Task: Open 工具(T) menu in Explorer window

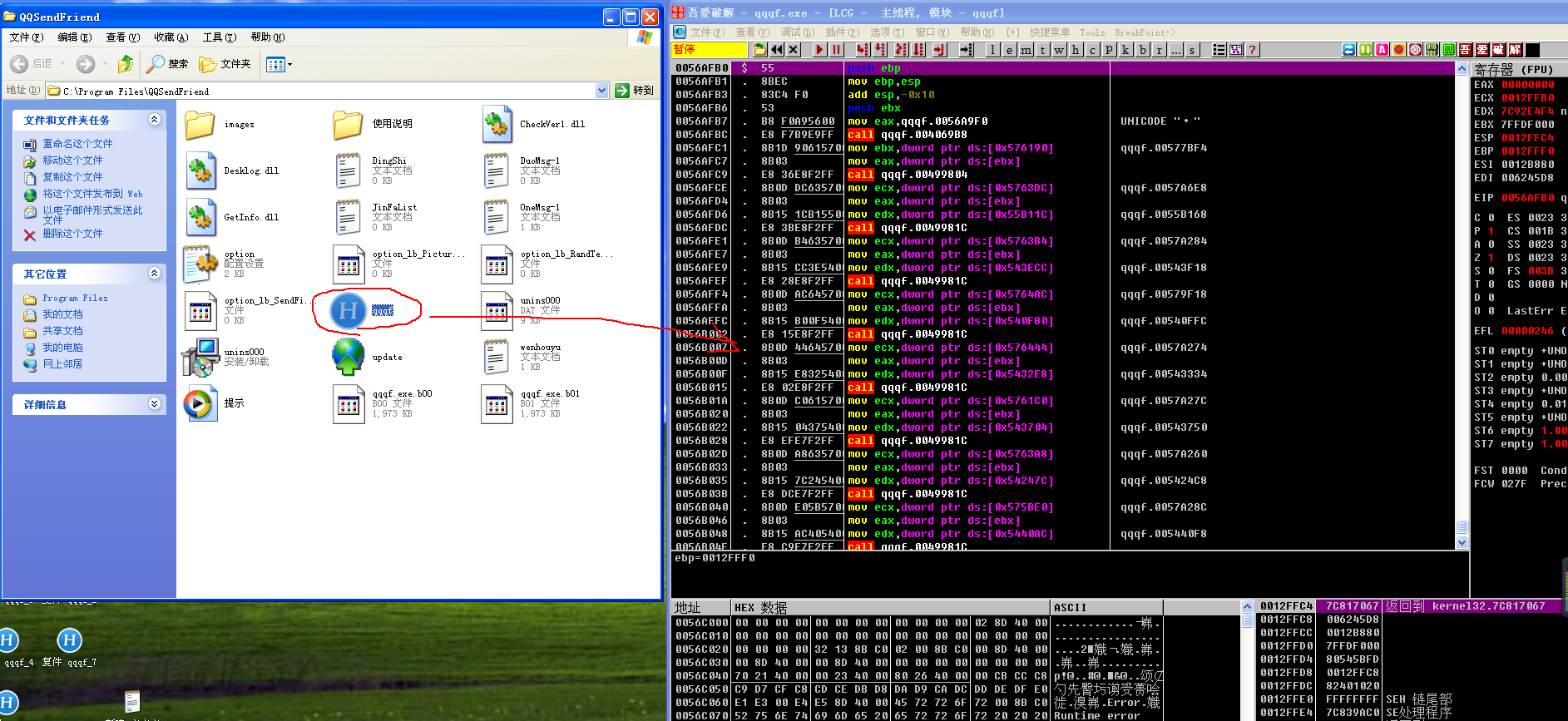Action: pos(220,37)
